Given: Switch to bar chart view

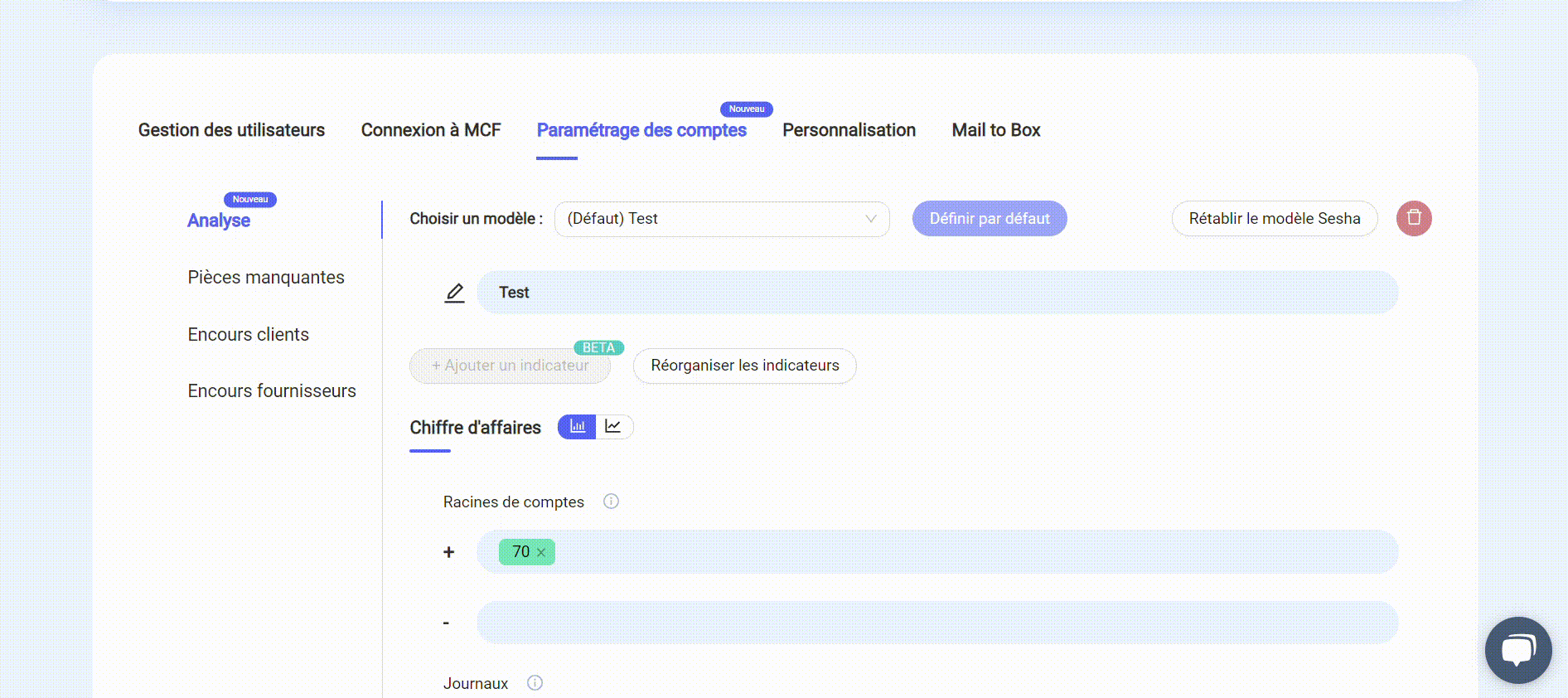Looking at the screenshot, I should (x=577, y=427).
